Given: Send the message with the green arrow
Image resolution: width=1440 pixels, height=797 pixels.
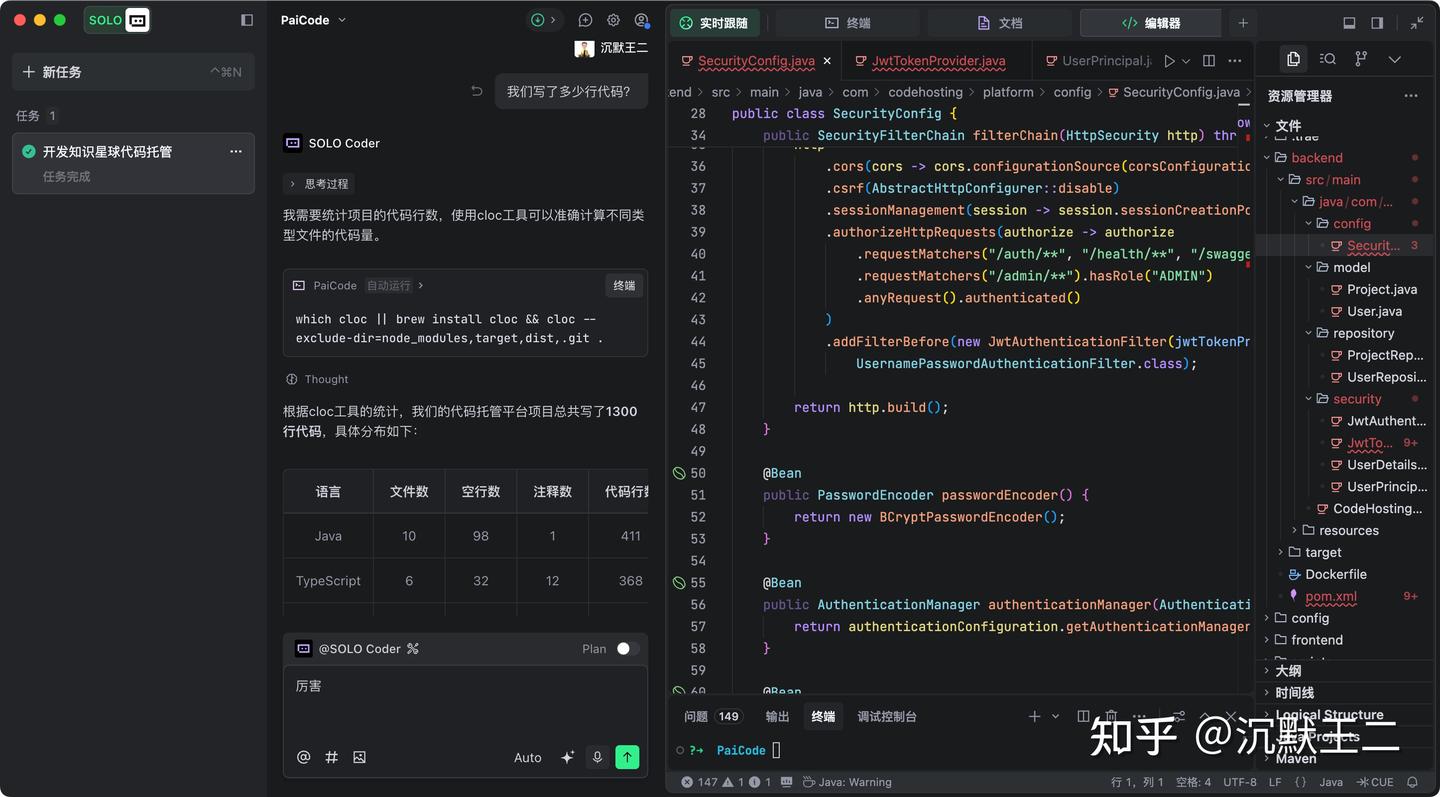Looking at the screenshot, I should (627, 757).
